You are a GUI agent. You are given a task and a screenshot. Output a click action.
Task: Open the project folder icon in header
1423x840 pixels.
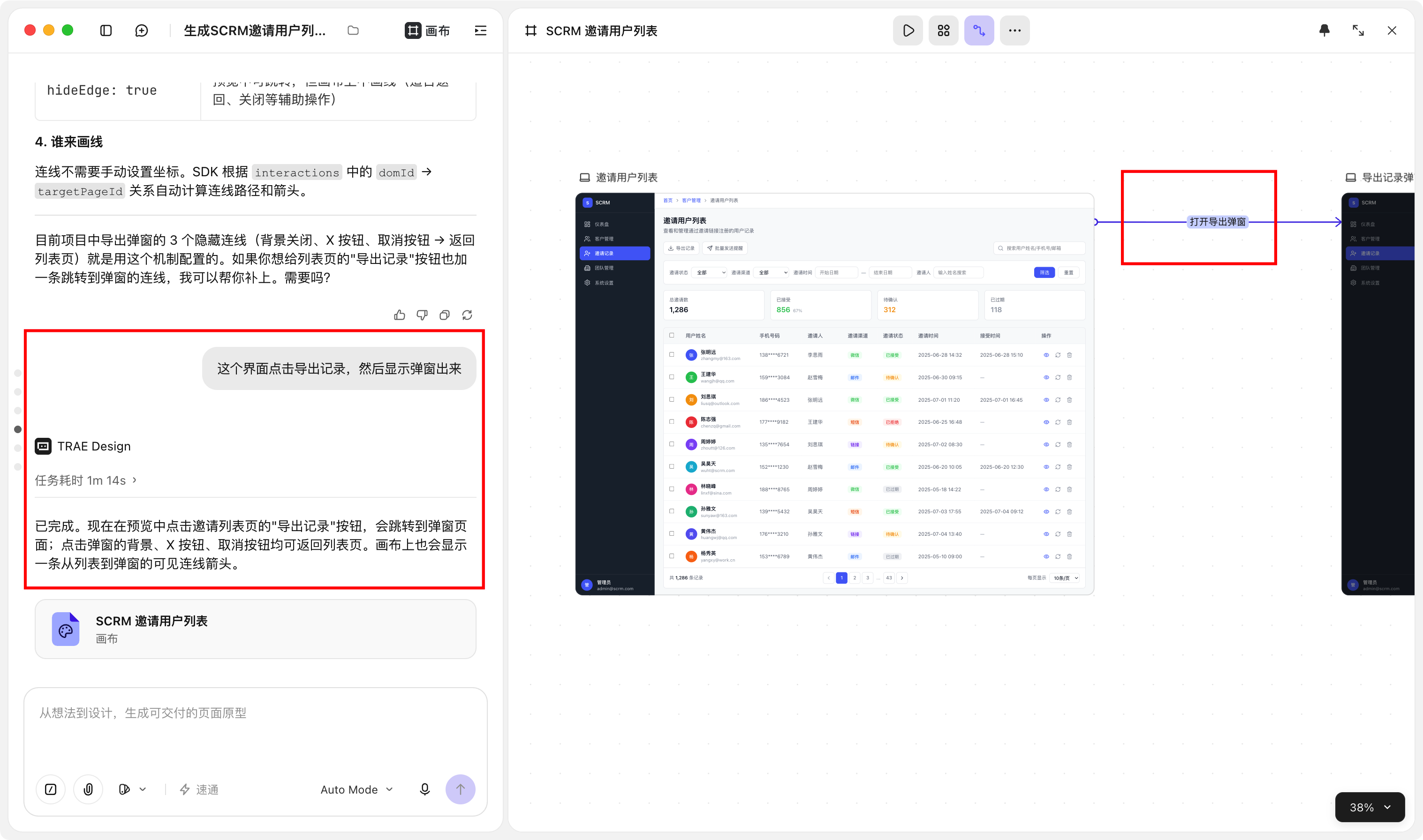(x=353, y=30)
